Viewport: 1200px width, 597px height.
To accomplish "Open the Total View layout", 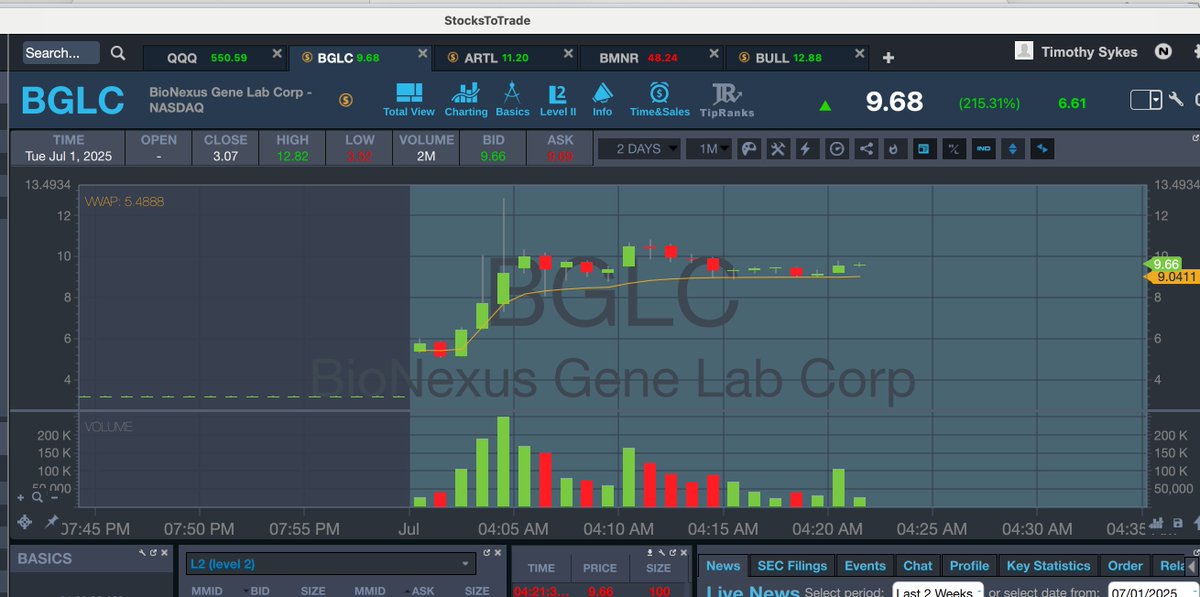I will (408, 100).
